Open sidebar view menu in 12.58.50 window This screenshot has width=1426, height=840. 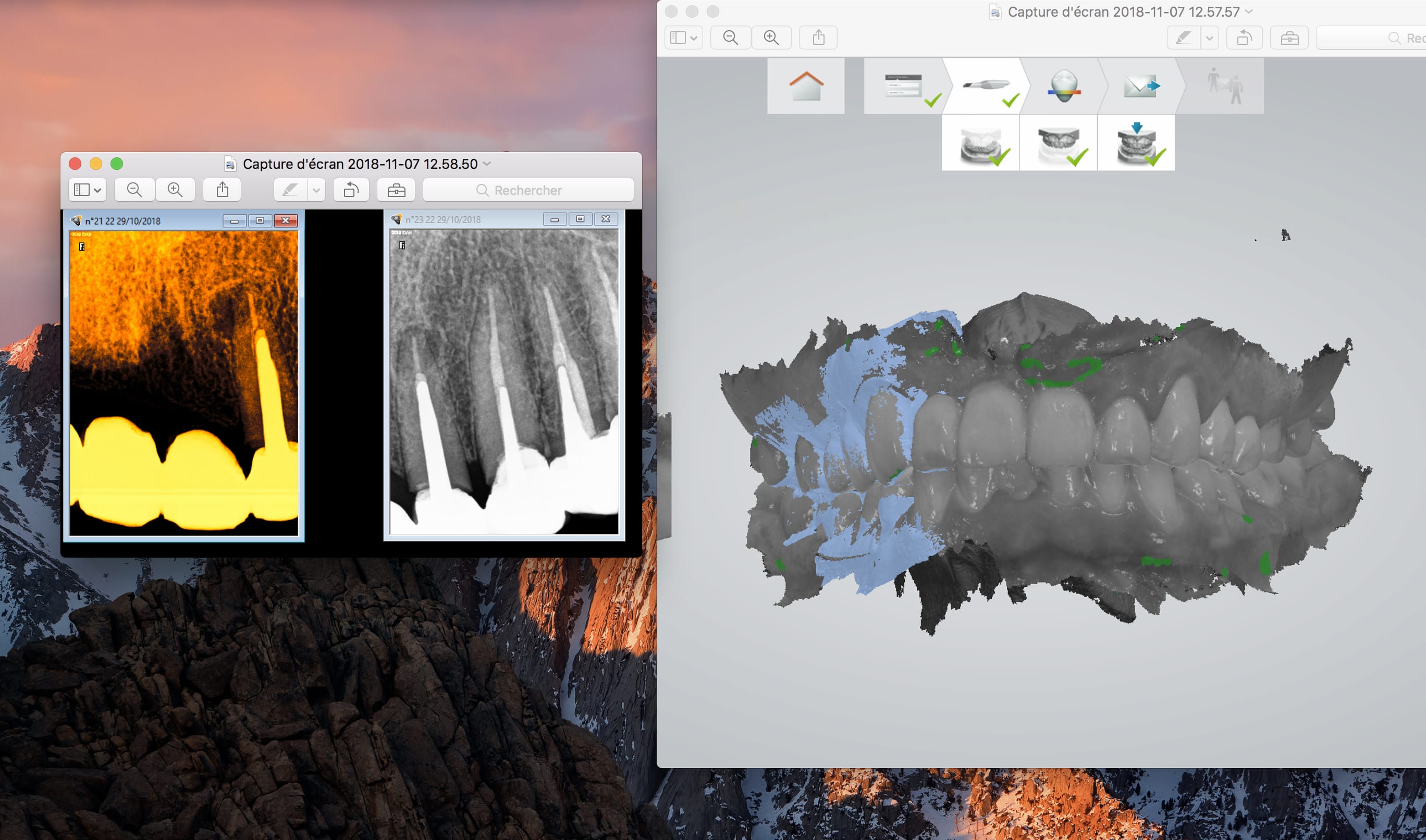(x=88, y=190)
